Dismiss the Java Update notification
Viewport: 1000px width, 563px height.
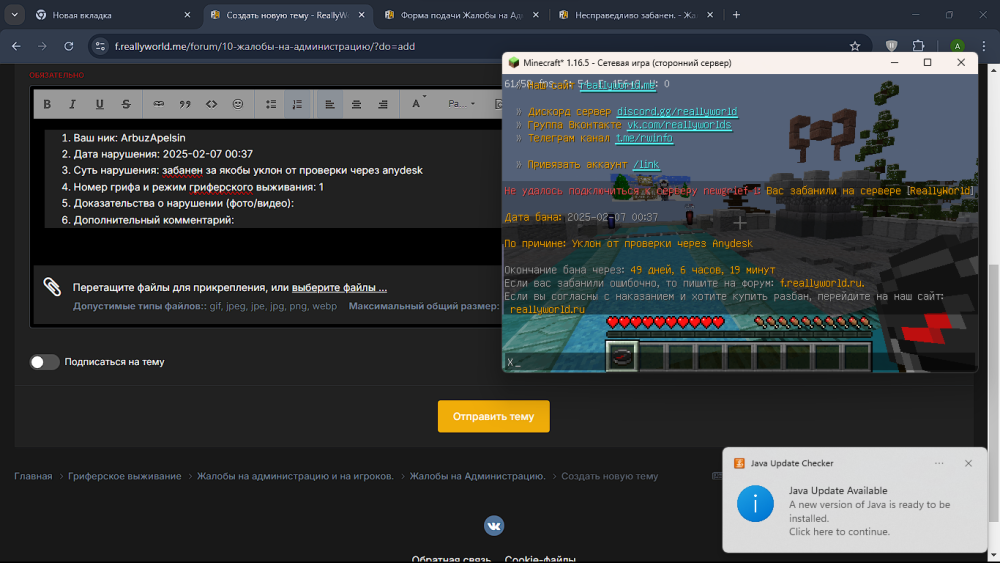click(x=968, y=464)
